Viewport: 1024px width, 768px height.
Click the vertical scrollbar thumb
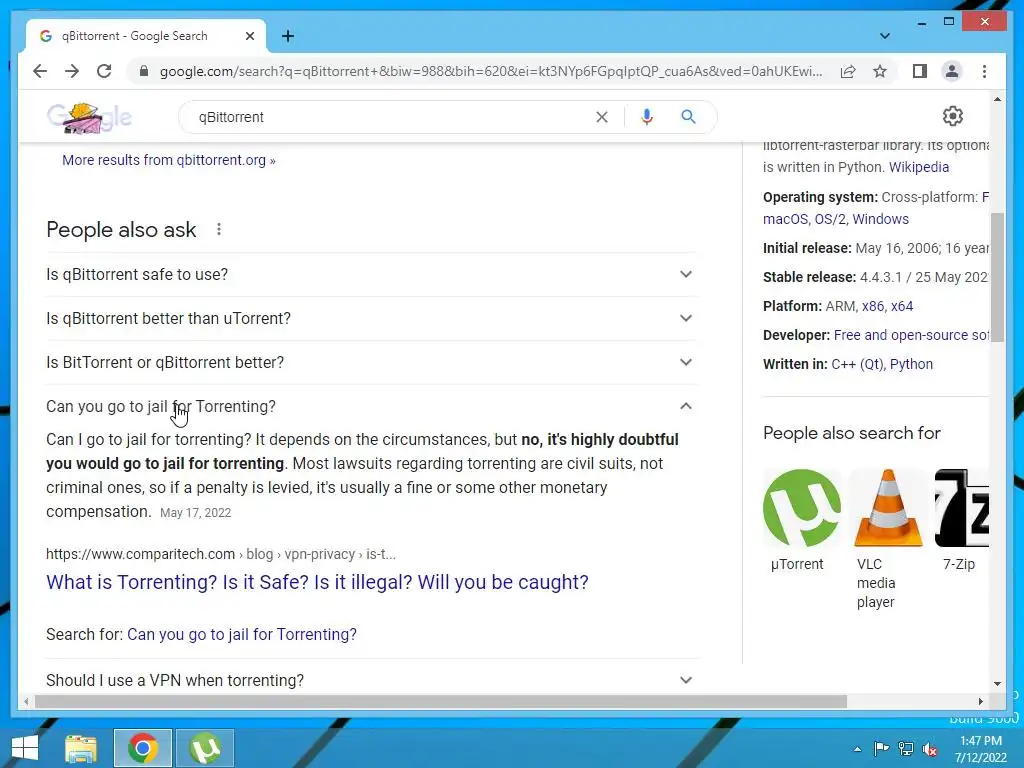pyautogui.click(x=997, y=277)
